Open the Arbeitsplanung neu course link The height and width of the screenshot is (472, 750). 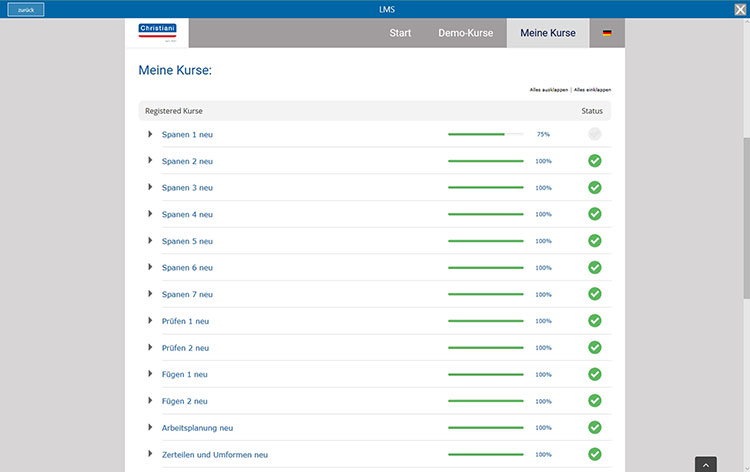pyautogui.click(x=197, y=428)
